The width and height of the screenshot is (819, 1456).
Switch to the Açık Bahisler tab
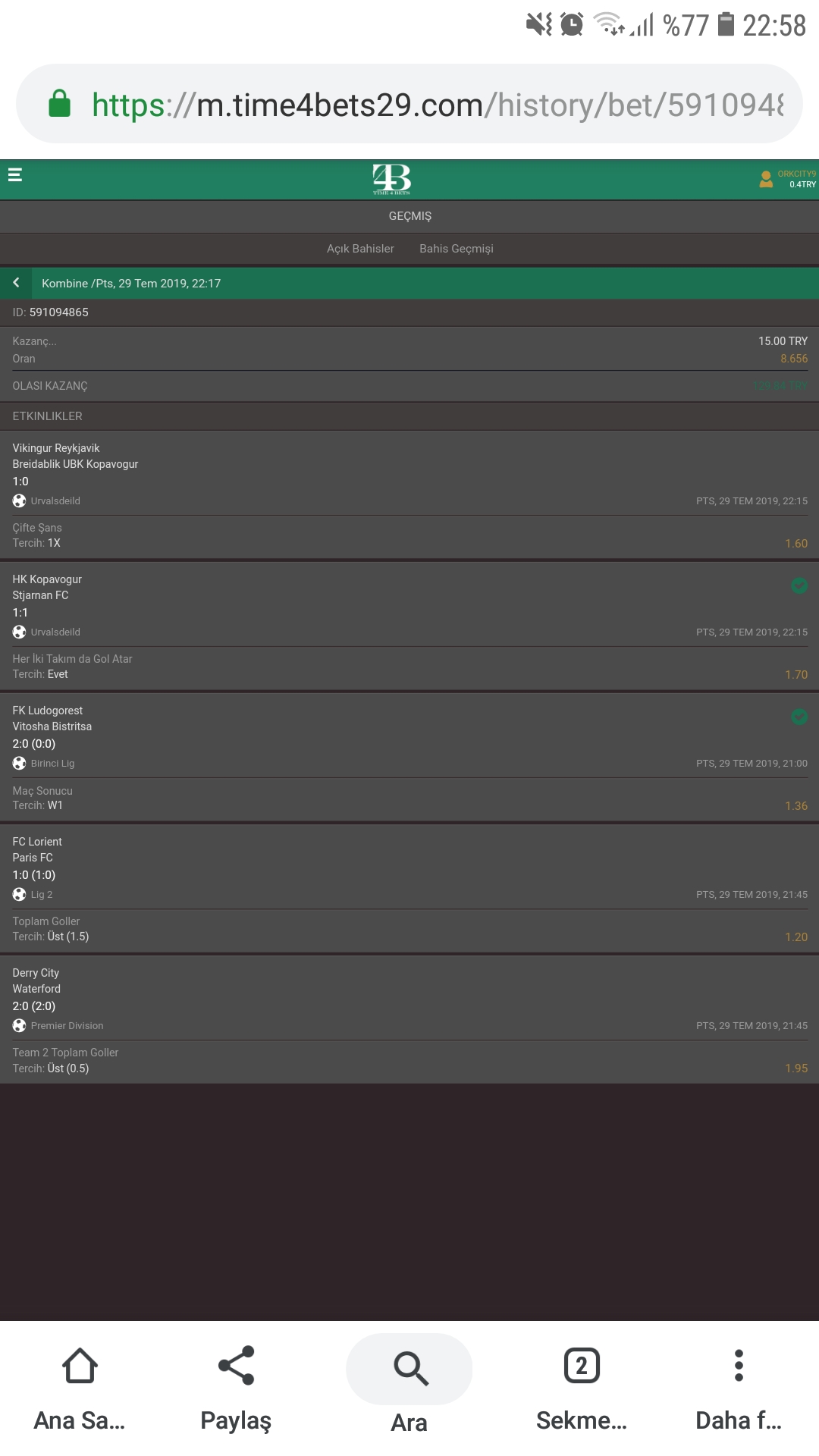360,249
